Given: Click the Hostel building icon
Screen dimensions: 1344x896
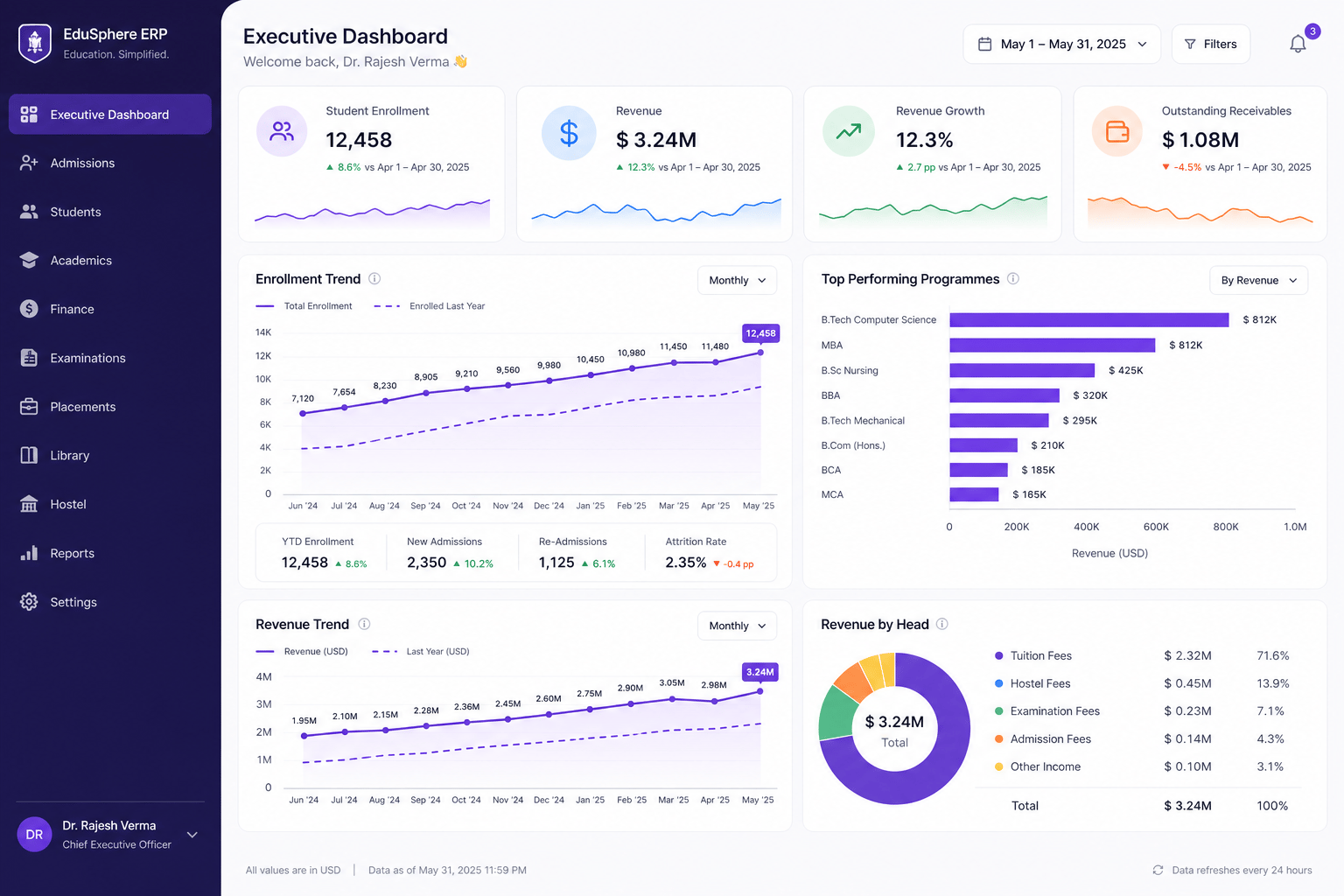Looking at the screenshot, I should coord(29,504).
